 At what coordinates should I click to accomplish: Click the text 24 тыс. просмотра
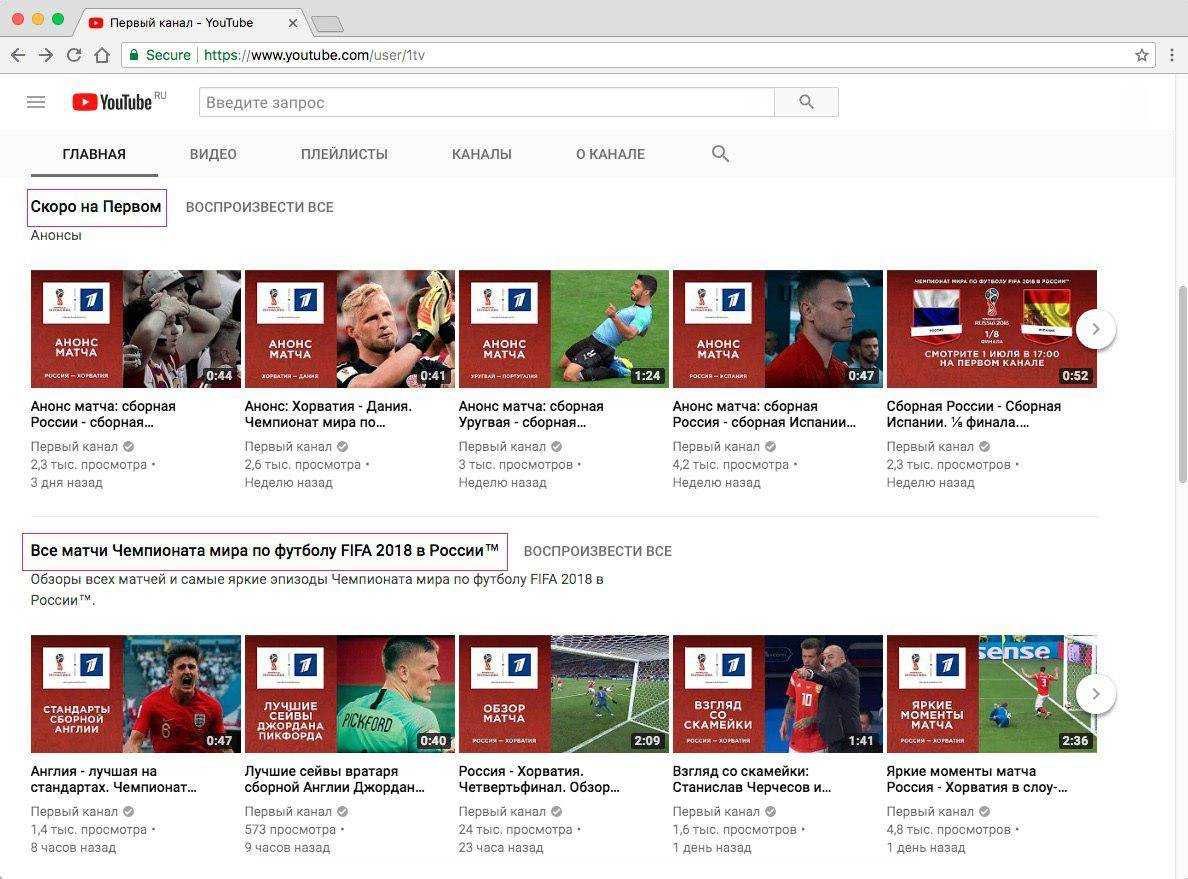[x=515, y=830]
